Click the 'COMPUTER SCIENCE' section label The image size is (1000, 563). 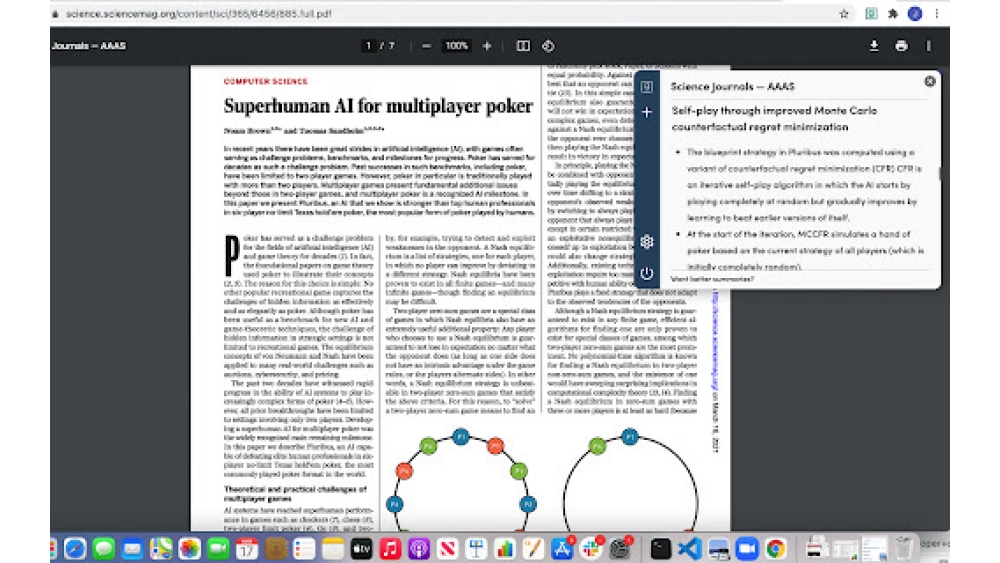coord(265,82)
